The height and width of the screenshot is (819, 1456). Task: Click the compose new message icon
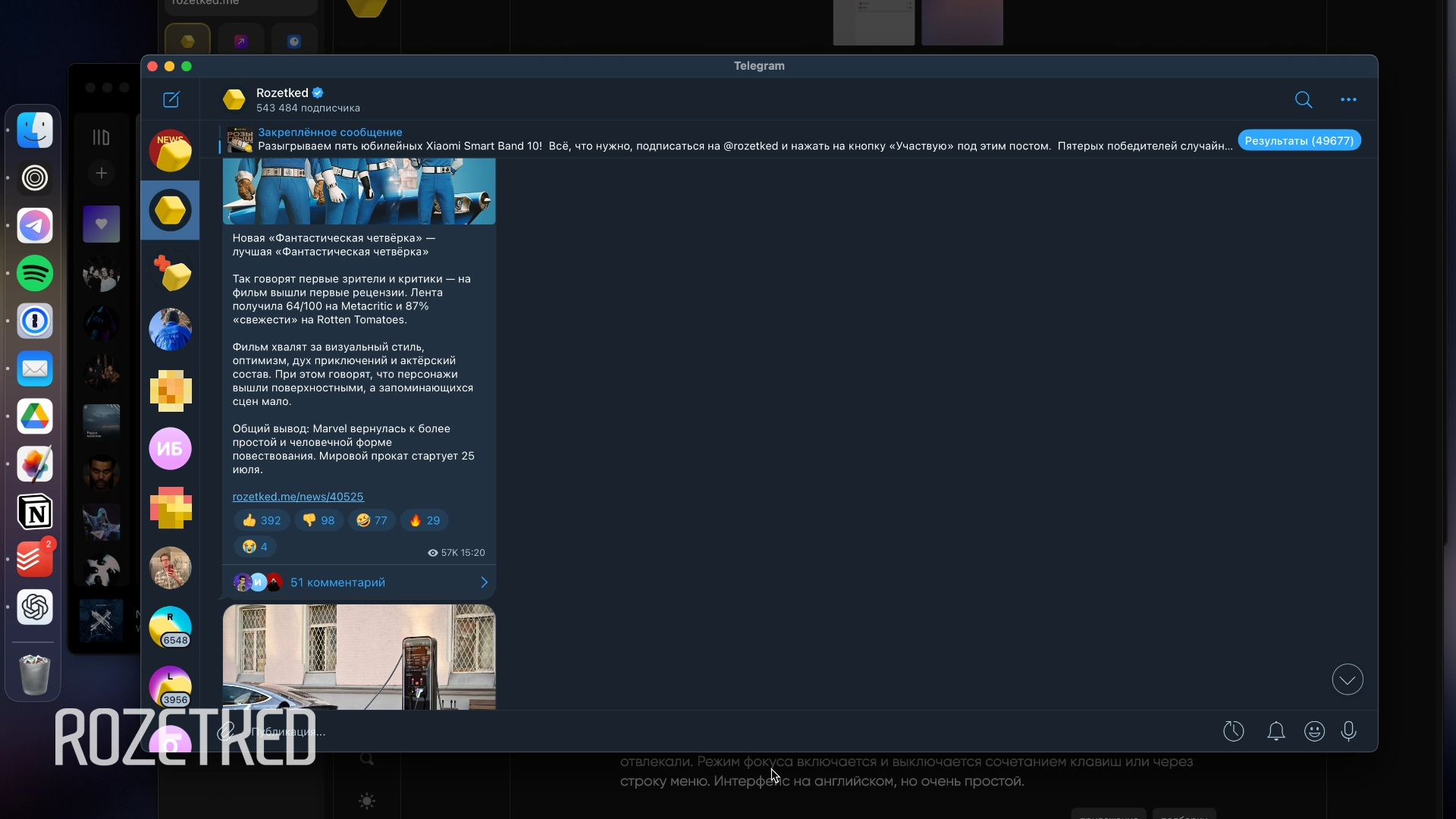coord(171,99)
